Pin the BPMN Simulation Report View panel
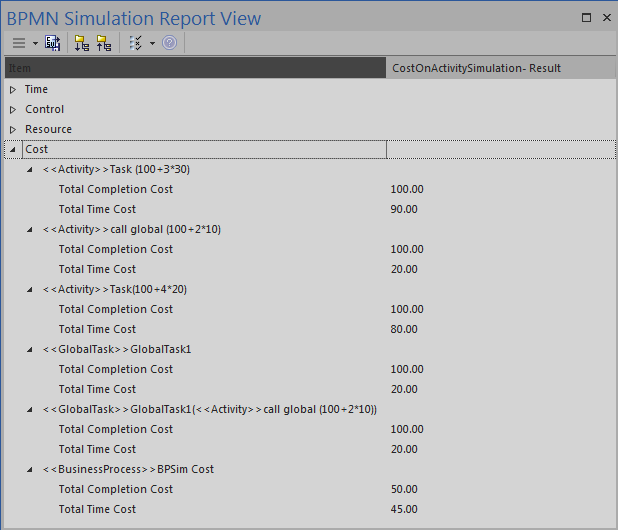The height and width of the screenshot is (530, 618). pos(587,18)
